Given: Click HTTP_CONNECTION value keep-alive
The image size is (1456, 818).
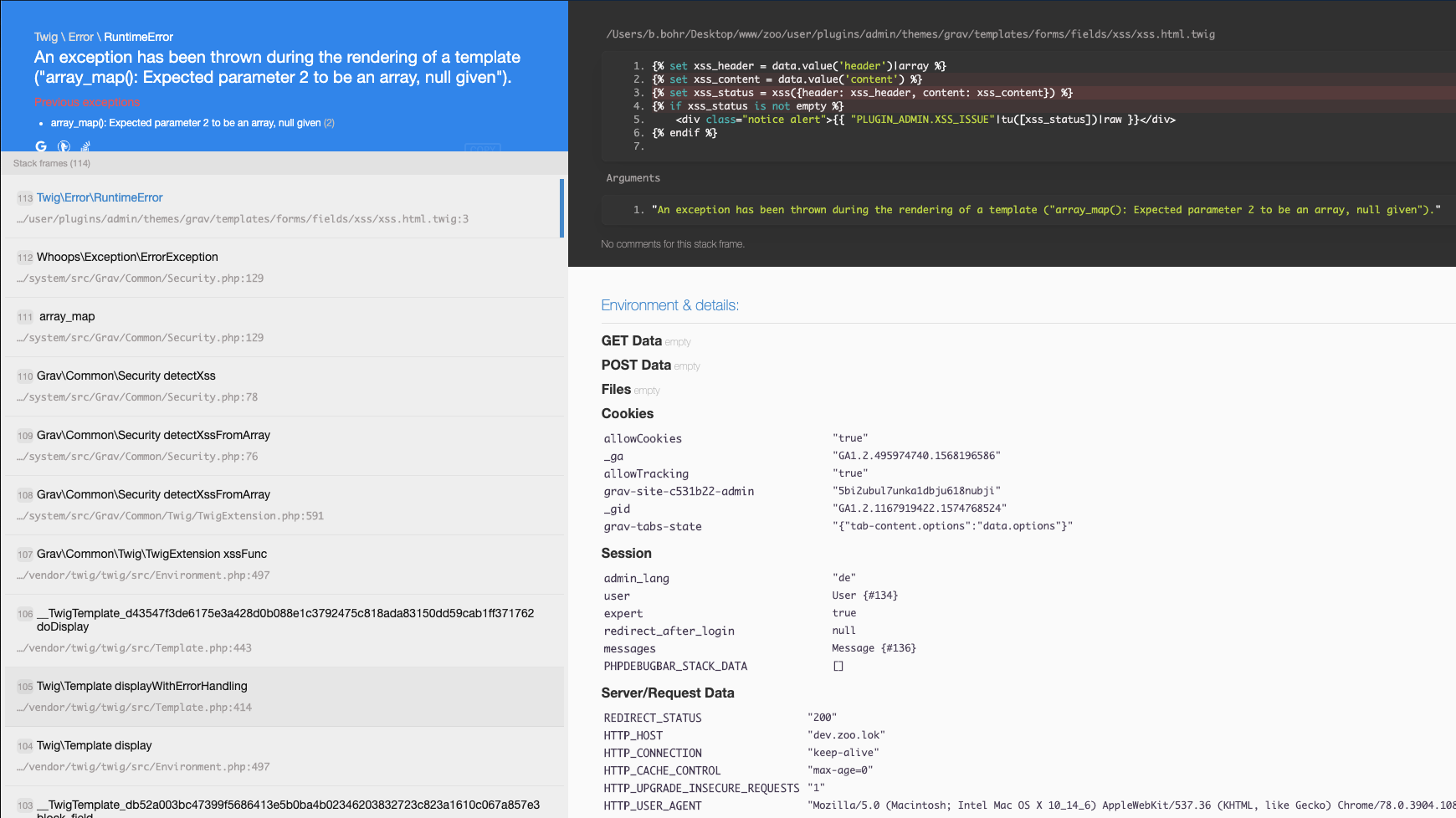Looking at the screenshot, I should (843, 753).
